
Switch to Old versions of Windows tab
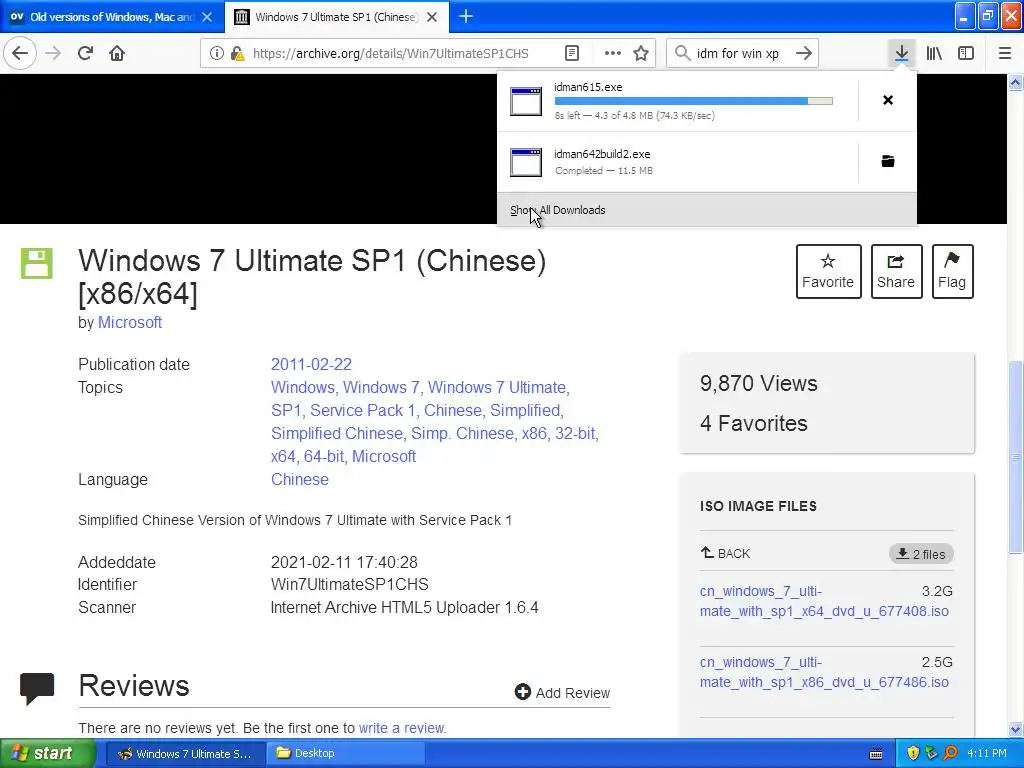click(x=112, y=17)
